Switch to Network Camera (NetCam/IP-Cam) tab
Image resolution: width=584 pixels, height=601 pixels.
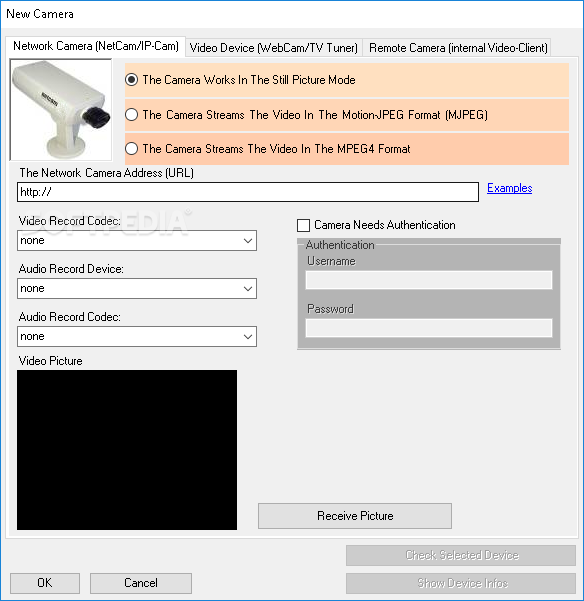click(96, 46)
